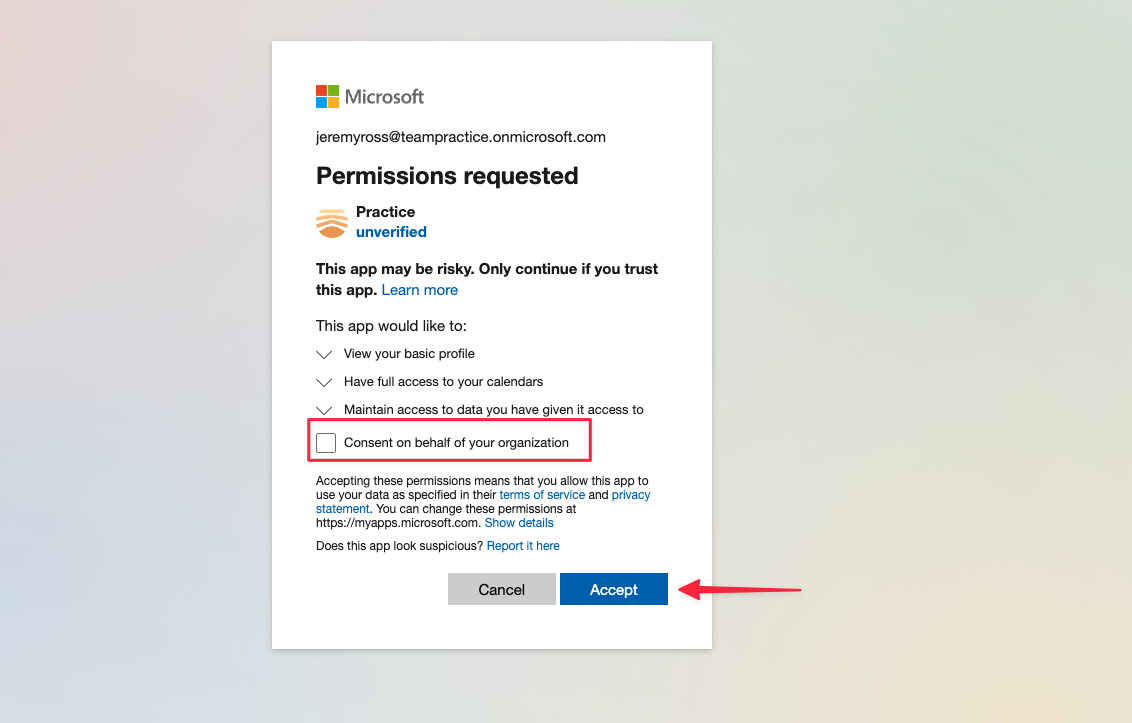The image size is (1132, 723).
Task: Open the terms of service link
Action: click(542, 495)
